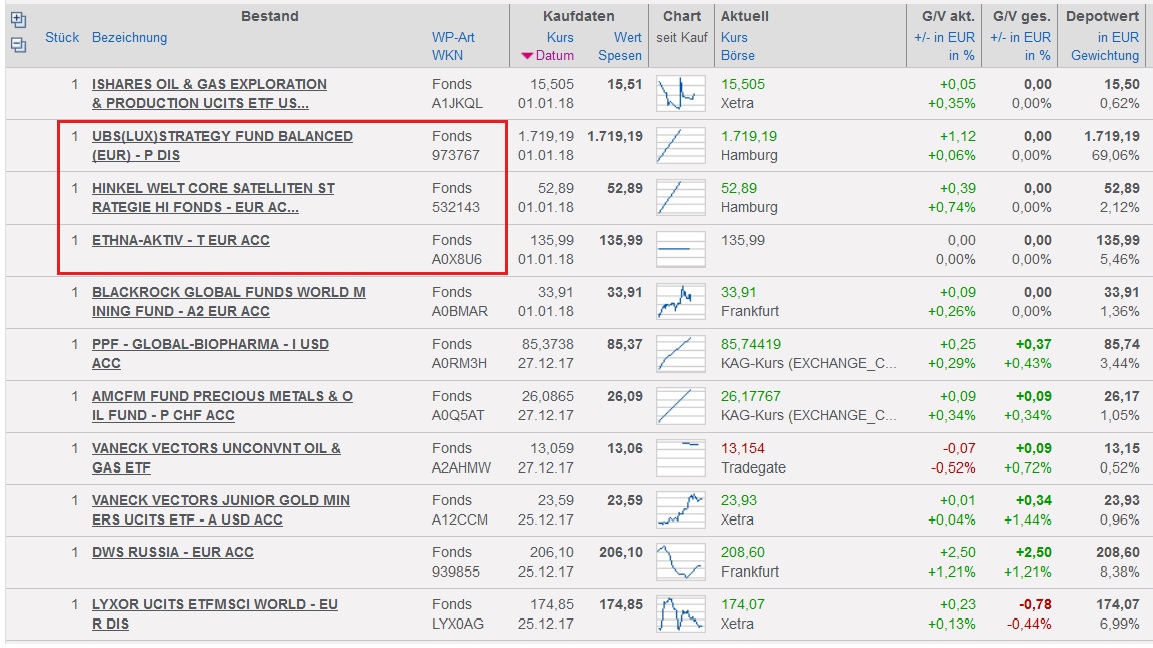This screenshot has width=1153, height=648.
Task: Open the UBS Strategy Fund chart thumbnail
Action: click(681, 146)
